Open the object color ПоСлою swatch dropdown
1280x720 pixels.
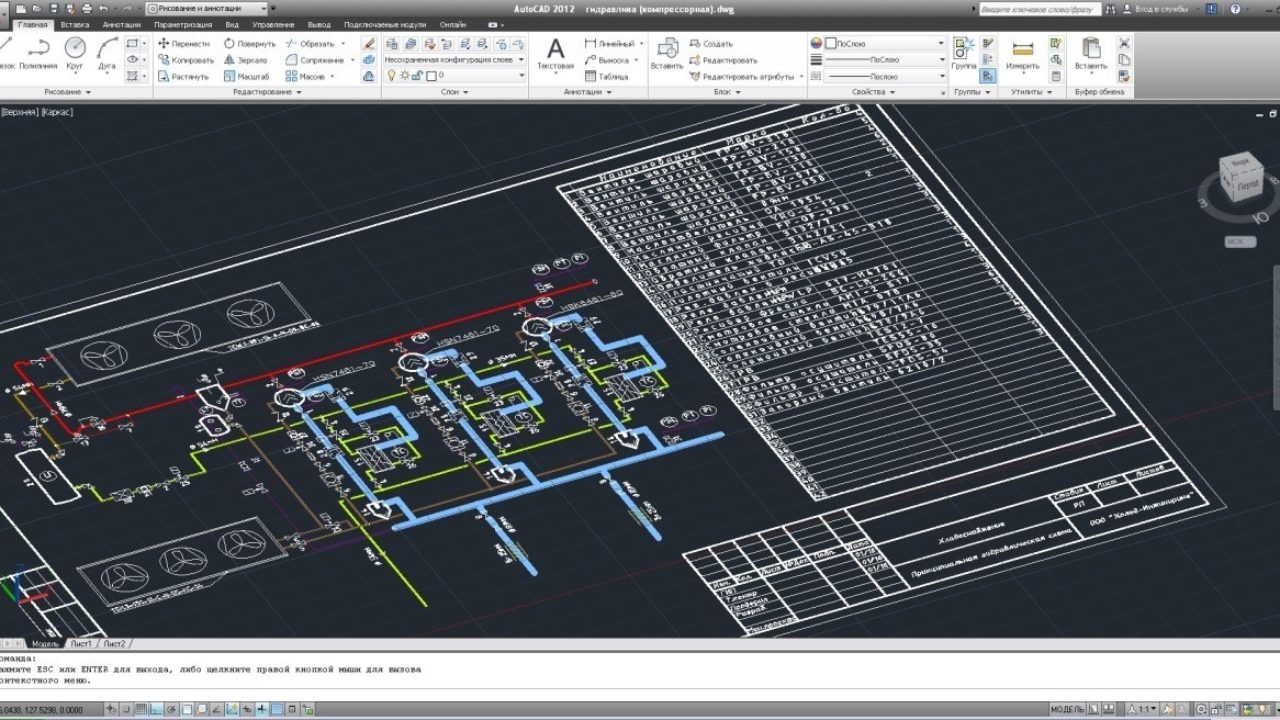pyautogui.click(x=885, y=44)
